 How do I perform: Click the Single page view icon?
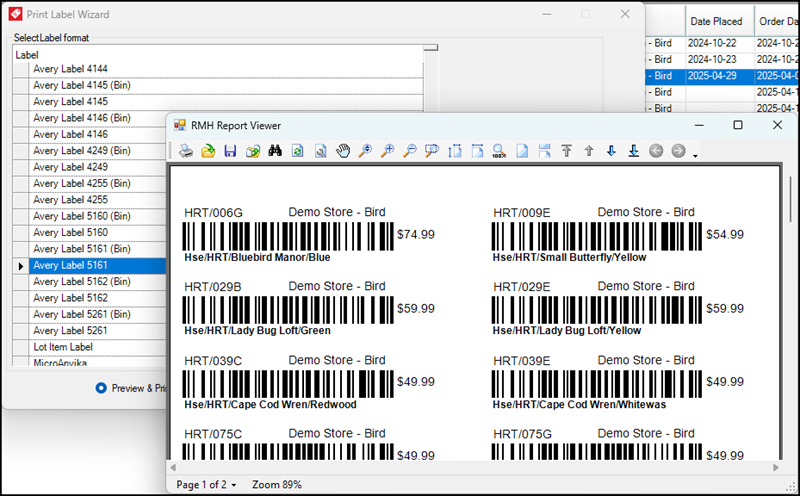click(x=522, y=151)
